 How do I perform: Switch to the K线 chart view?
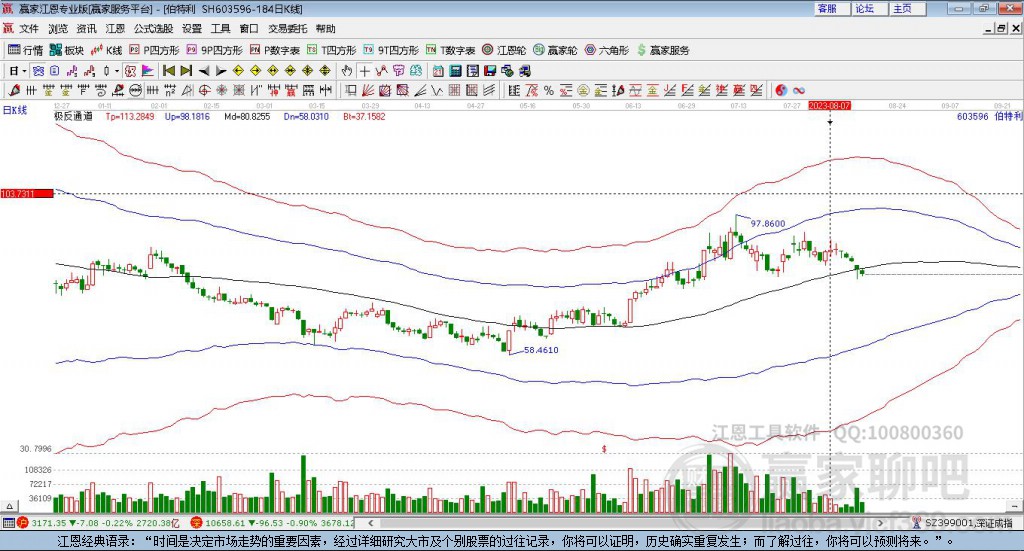(x=106, y=50)
